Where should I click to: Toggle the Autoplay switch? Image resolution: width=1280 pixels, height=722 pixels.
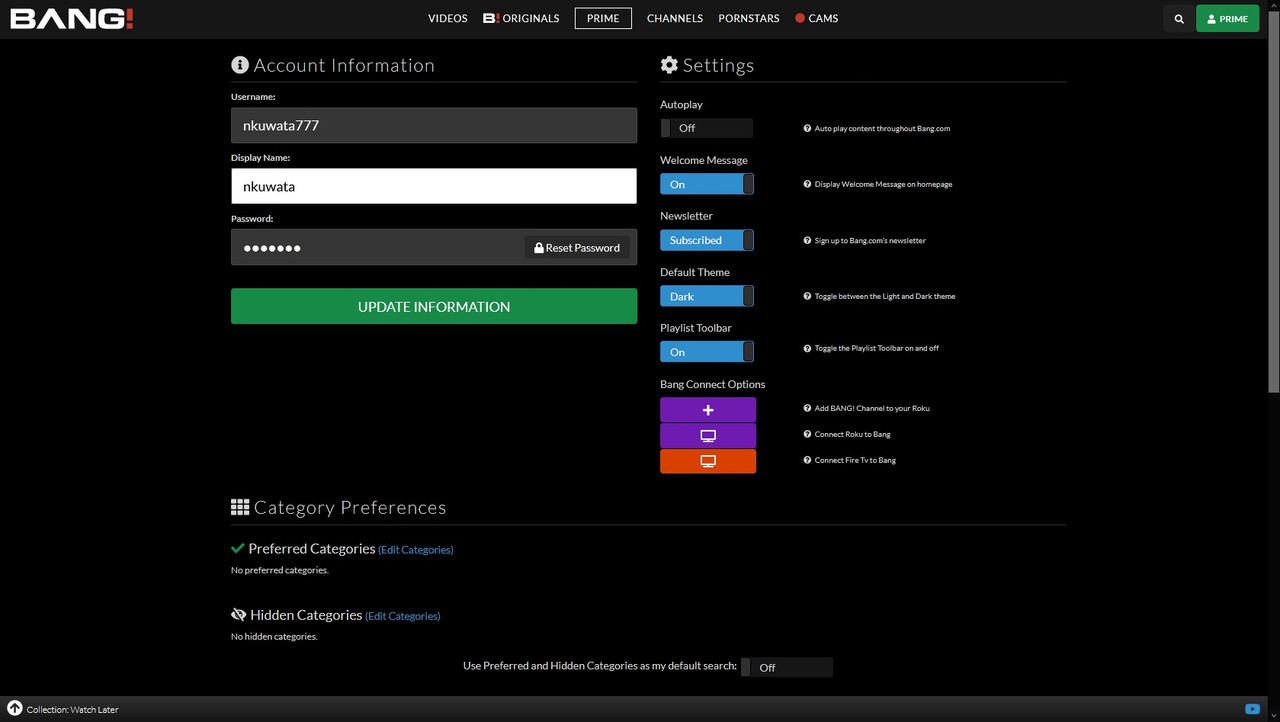[707, 128]
